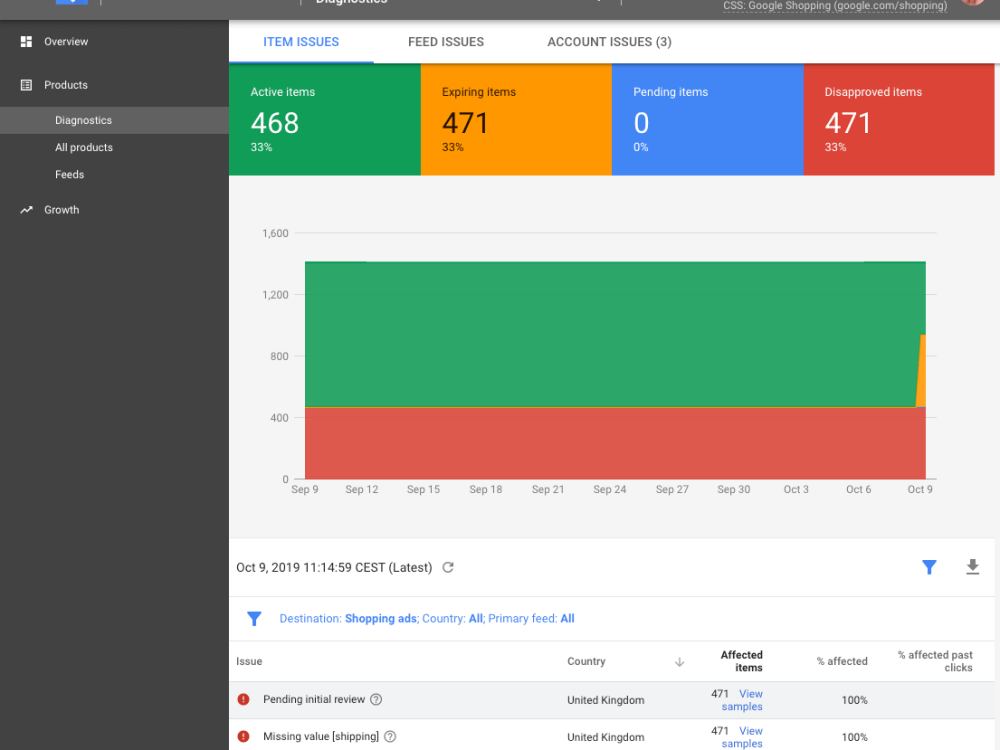Select the orange Expiring items card
1000x750 pixels.
[x=516, y=119]
